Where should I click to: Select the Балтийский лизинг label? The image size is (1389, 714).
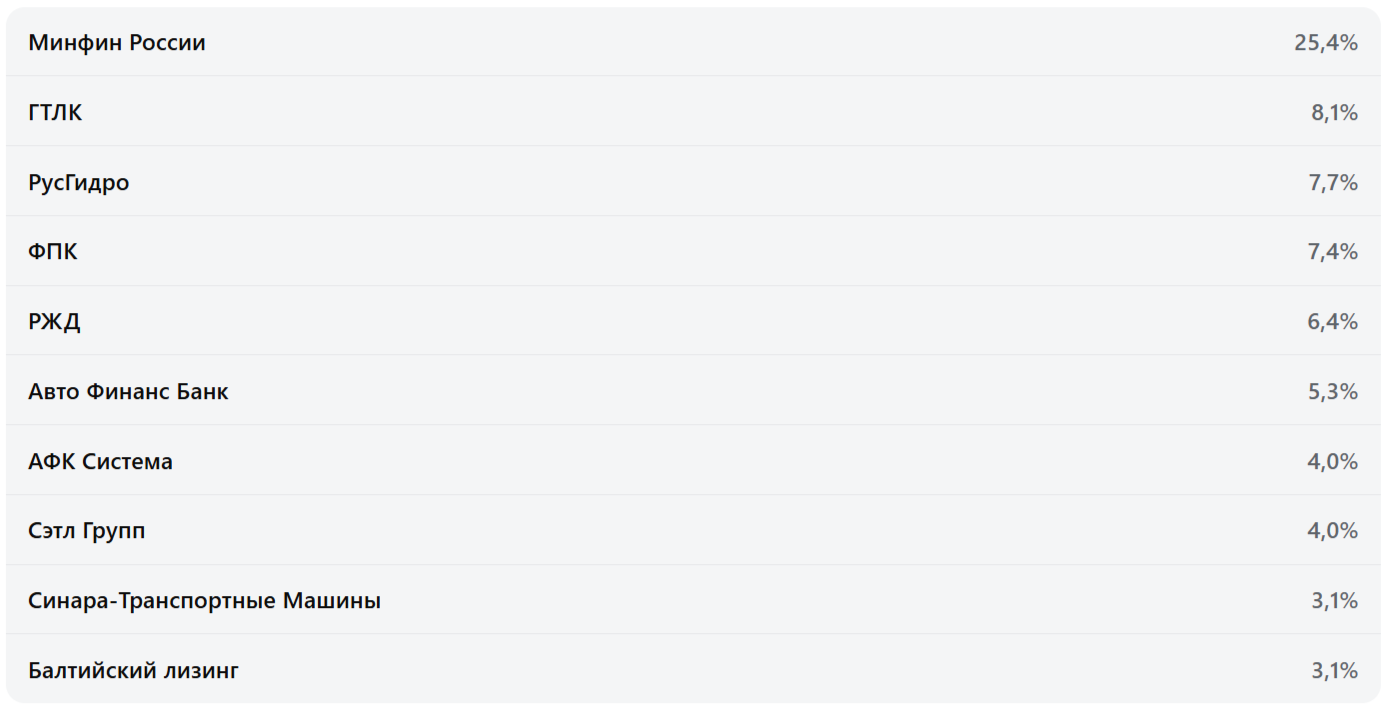tap(133, 670)
